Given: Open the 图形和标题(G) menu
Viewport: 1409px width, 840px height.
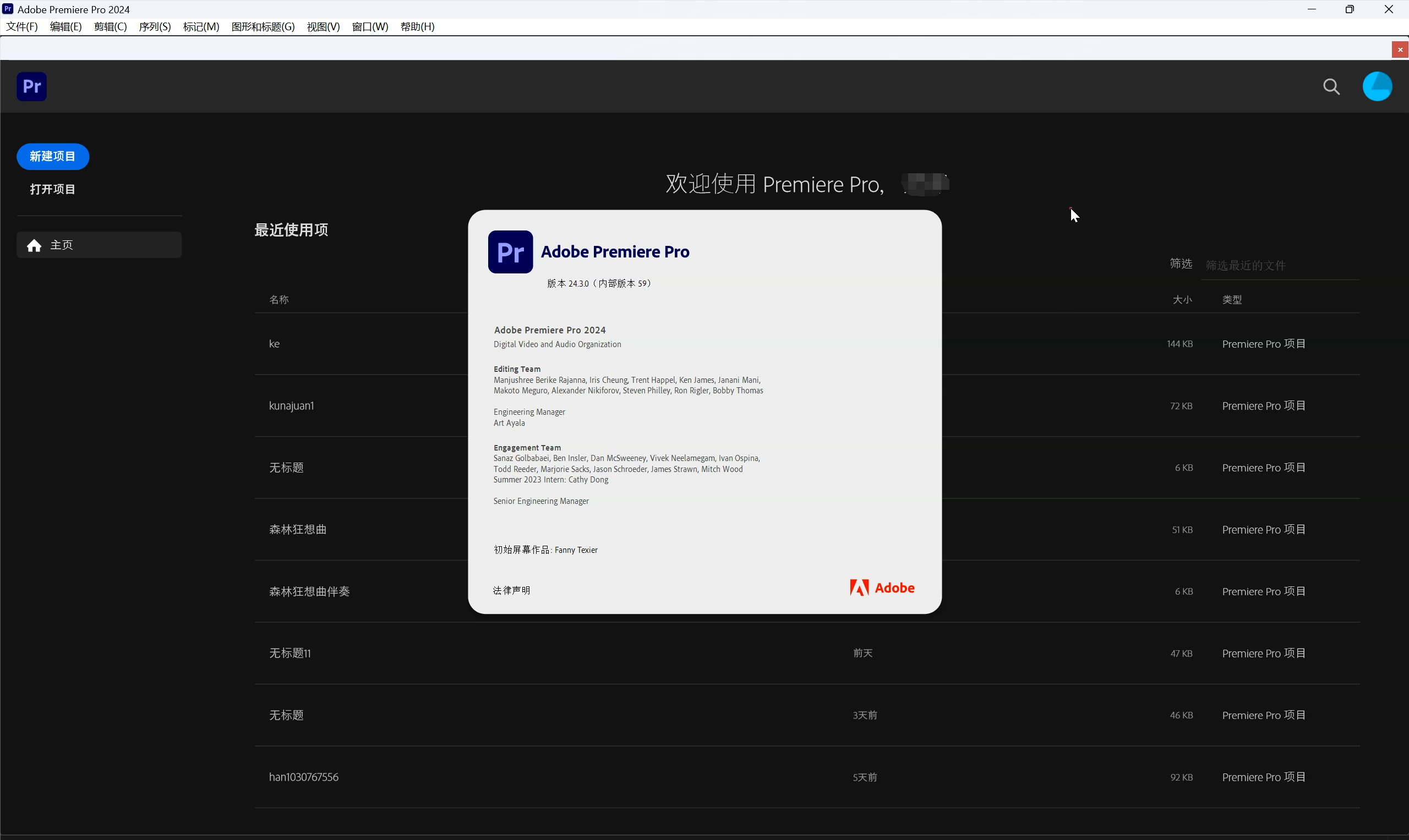Looking at the screenshot, I should [x=263, y=26].
